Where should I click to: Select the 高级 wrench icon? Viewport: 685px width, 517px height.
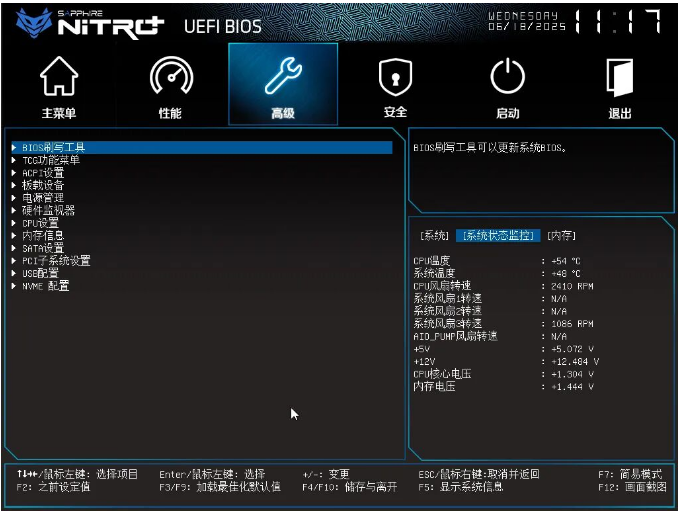pyautogui.click(x=283, y=78)
